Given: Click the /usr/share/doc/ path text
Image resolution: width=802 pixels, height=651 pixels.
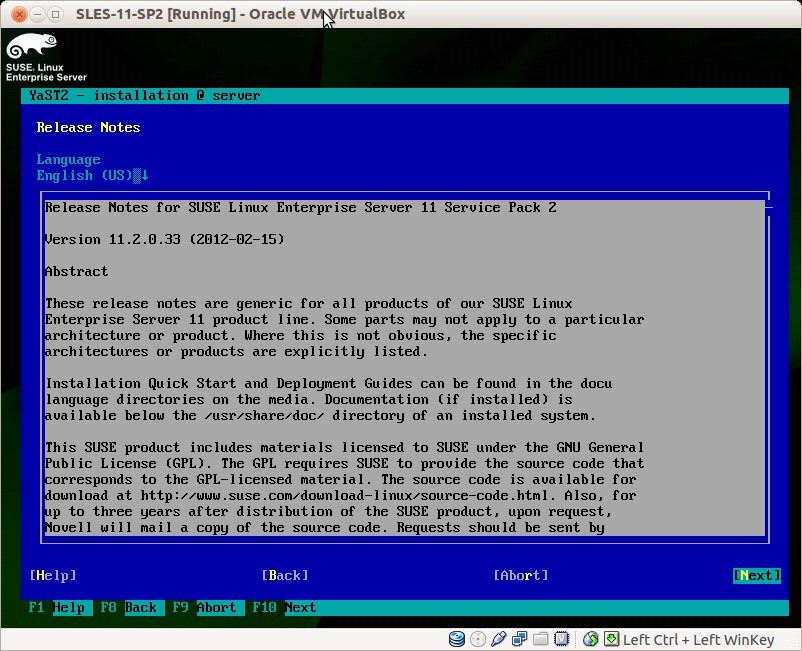Looking at the screenshot, I should point(264,416).
